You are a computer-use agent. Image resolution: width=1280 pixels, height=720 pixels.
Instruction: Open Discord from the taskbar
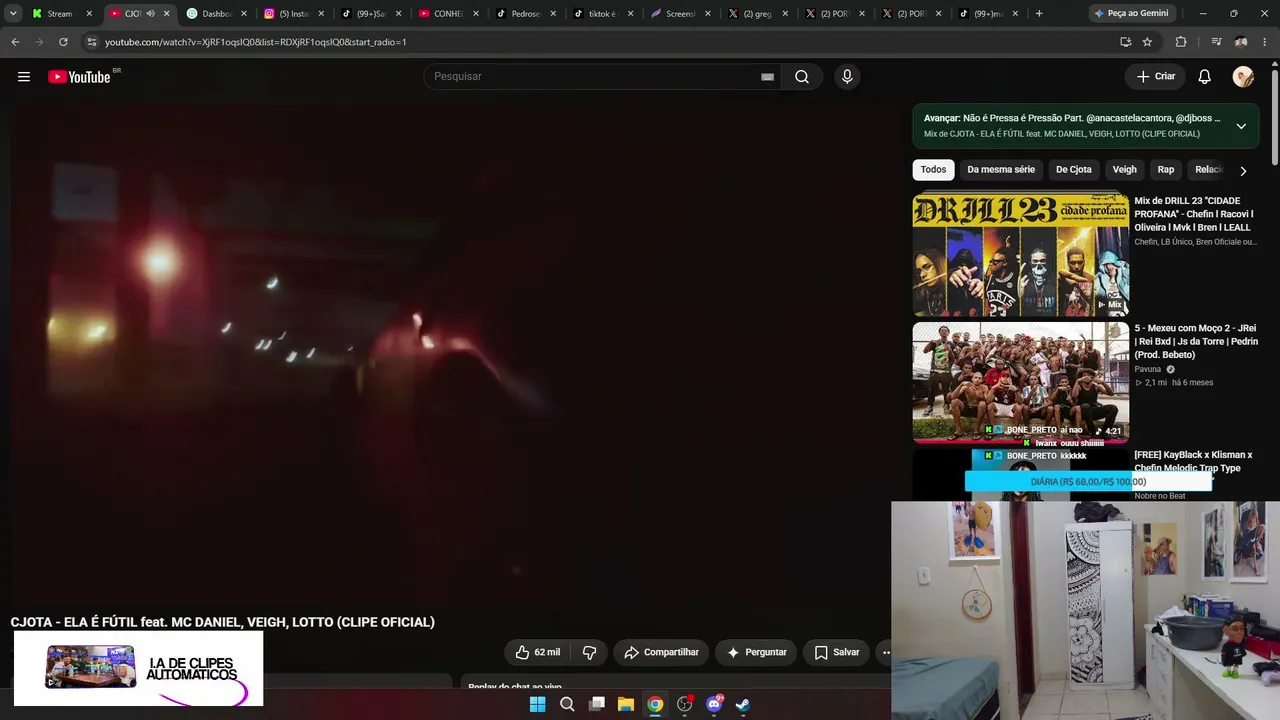point(714,704)
